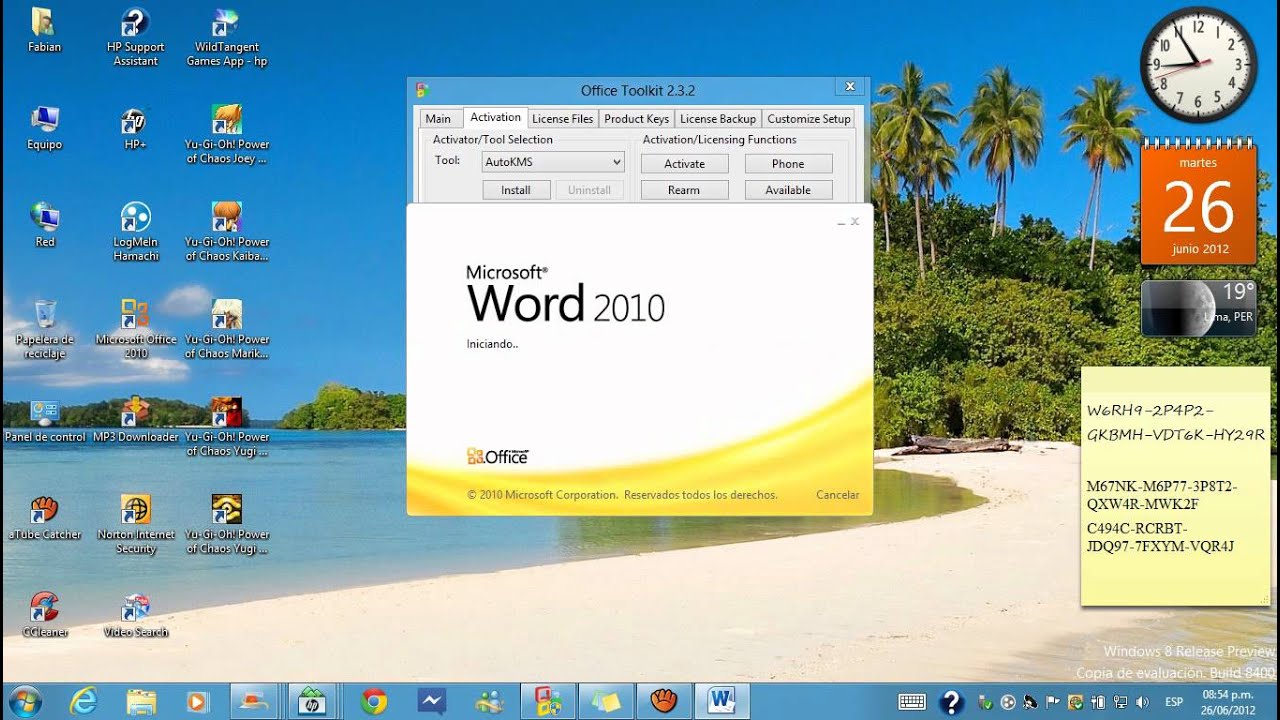Select Norton Internet Security desktop icon
This screenshot has height=720, width=1280.
click(x=135, y=524)
